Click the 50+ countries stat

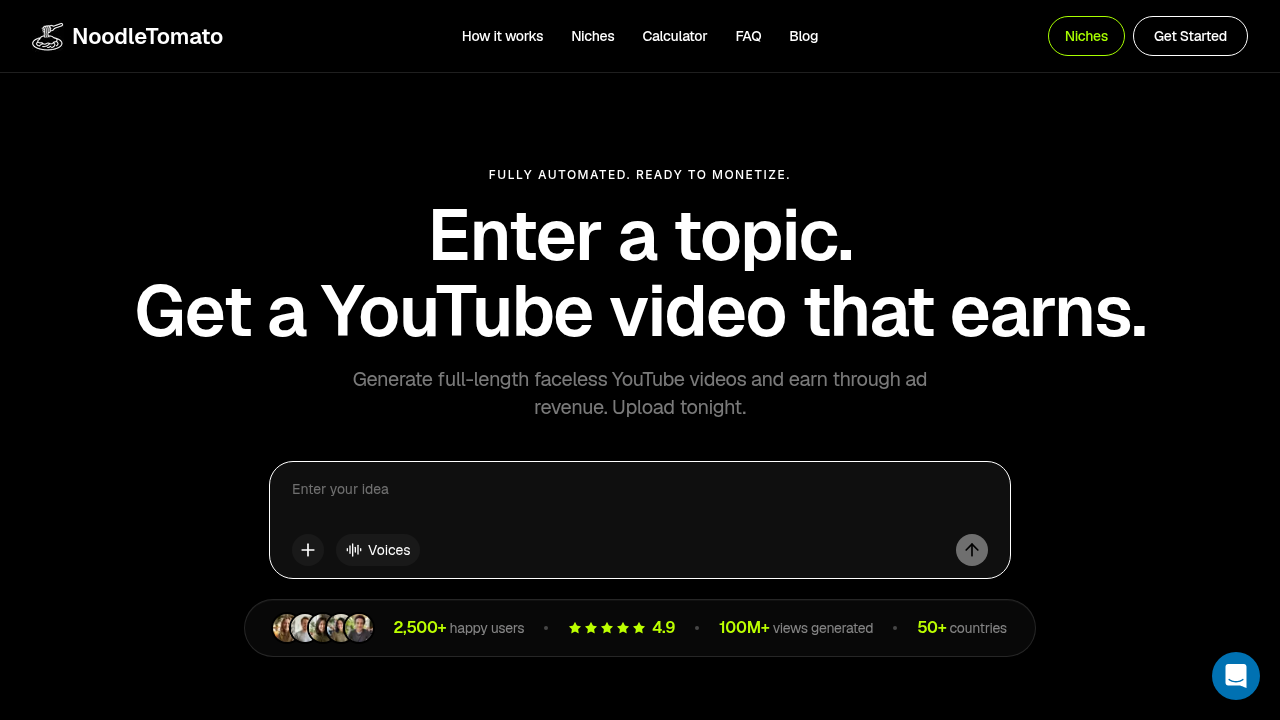962,628
